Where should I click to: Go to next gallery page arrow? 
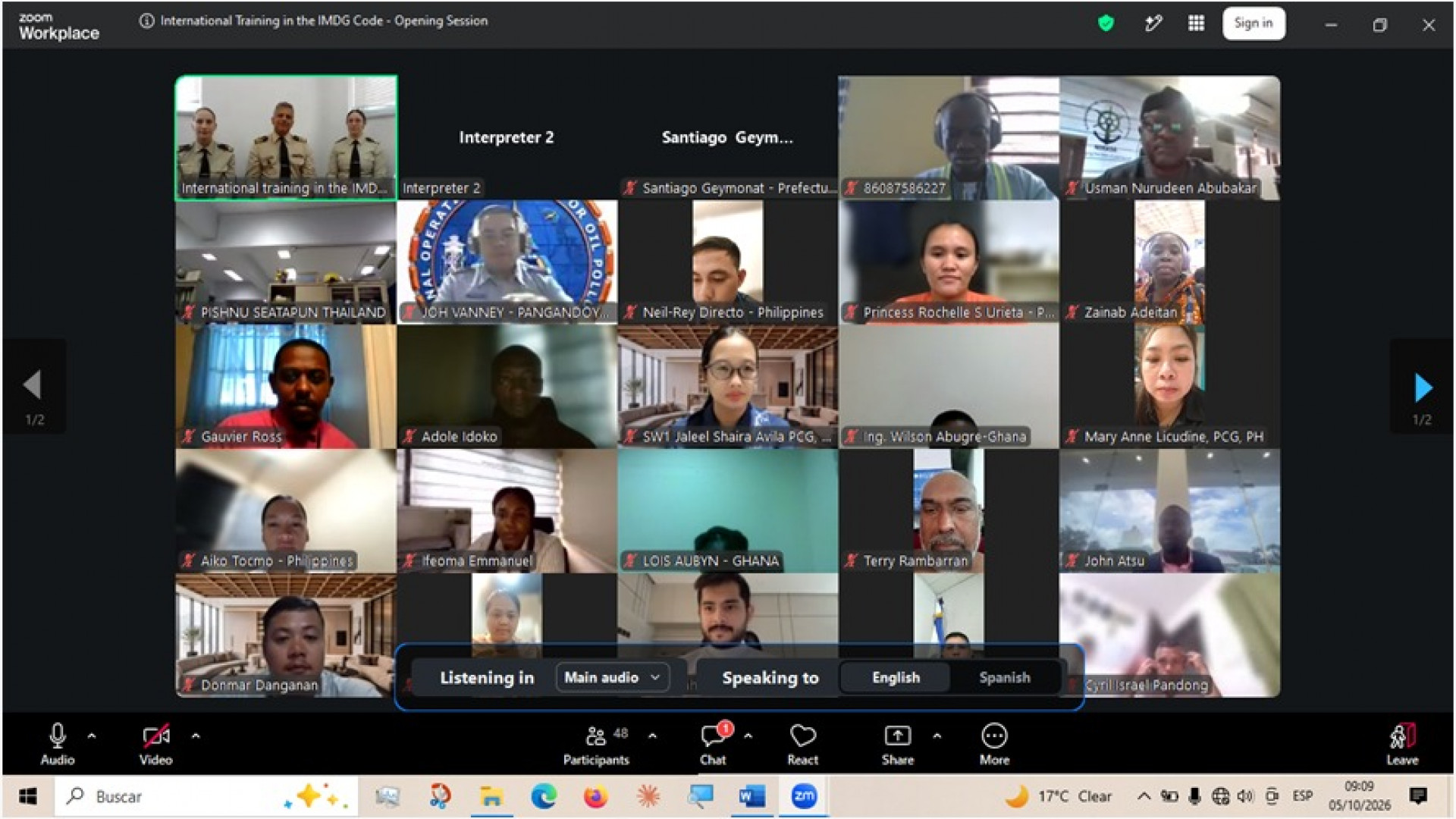coord(1423,388)
